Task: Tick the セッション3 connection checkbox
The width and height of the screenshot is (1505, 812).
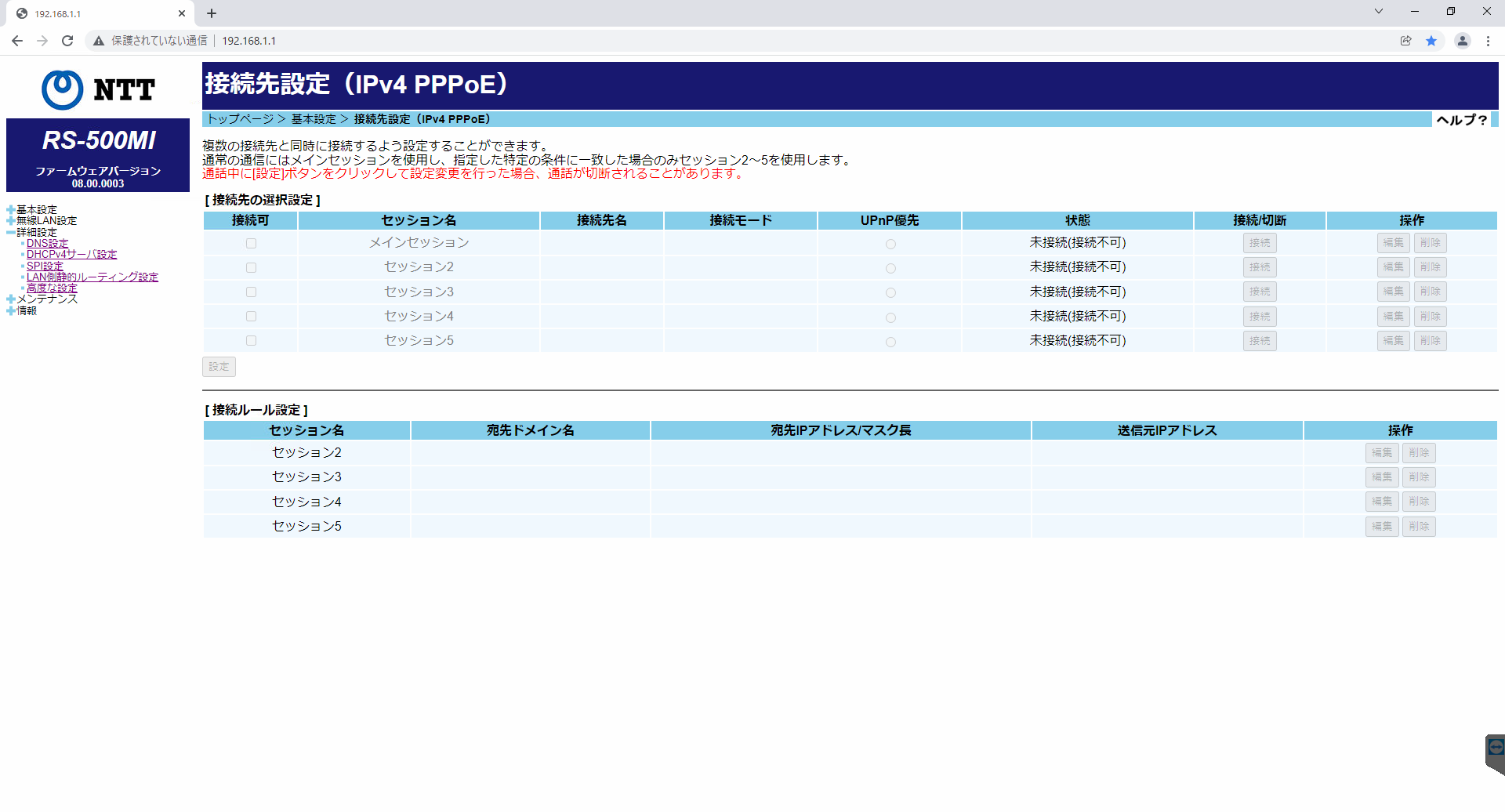Action: (251, 292)
